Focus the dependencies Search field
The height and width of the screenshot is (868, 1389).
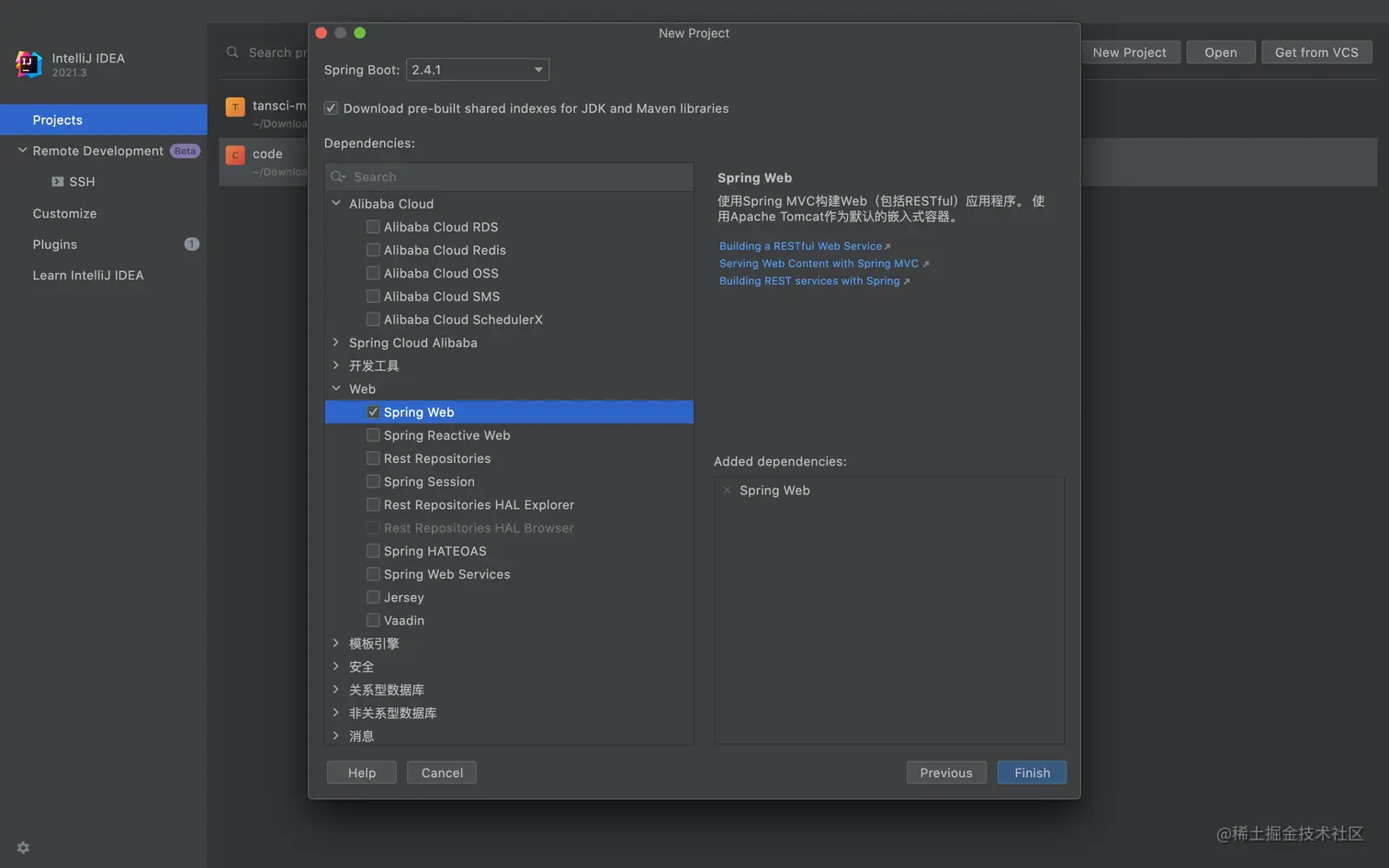click(x=509, y=176)
